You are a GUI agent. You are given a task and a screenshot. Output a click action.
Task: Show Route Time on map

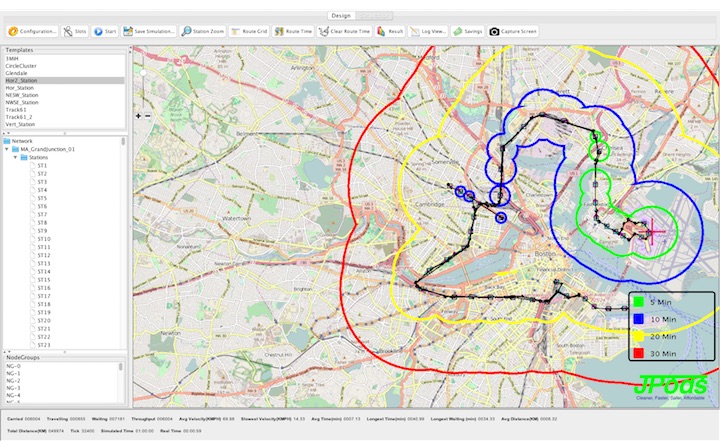[x=295, y=31]
